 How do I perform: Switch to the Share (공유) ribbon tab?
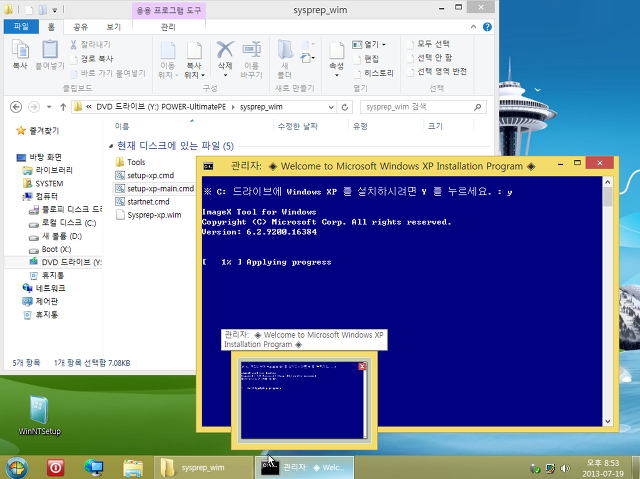80,27
